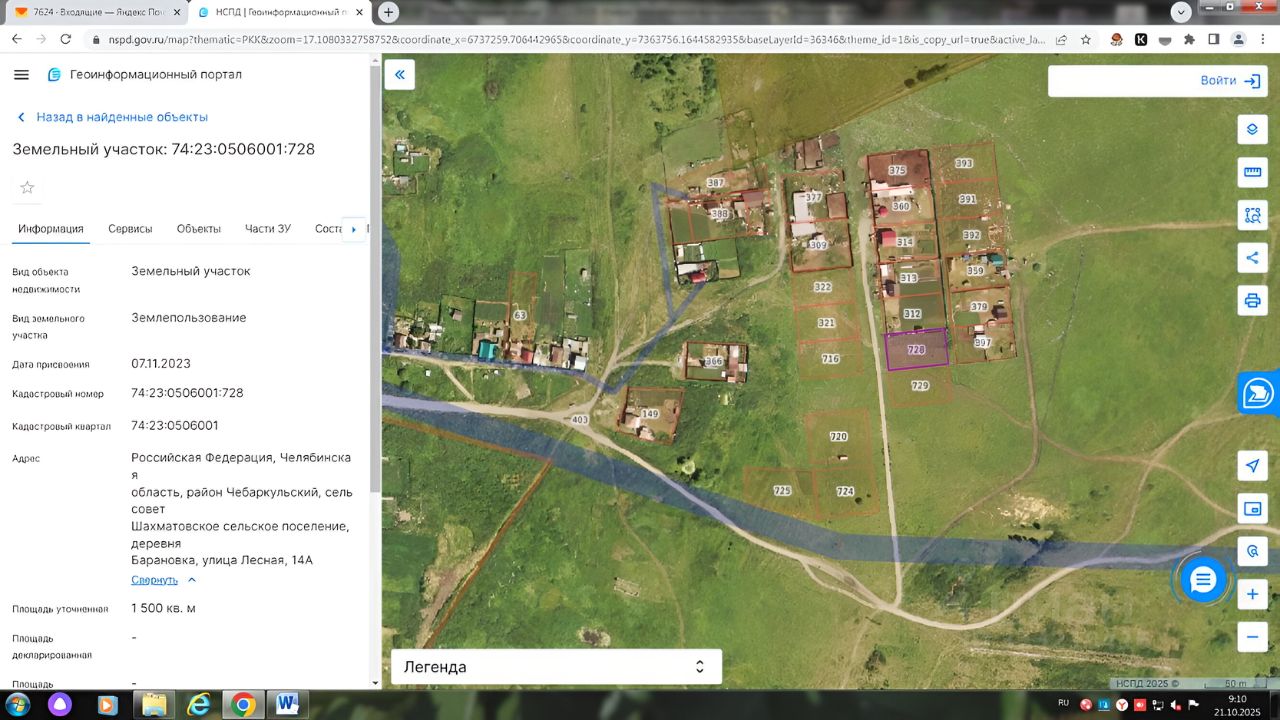The height and width of the screenshot is (720, 1280).
Task: Click the area value 1 500 кв. м
Action: coord(164,608)
